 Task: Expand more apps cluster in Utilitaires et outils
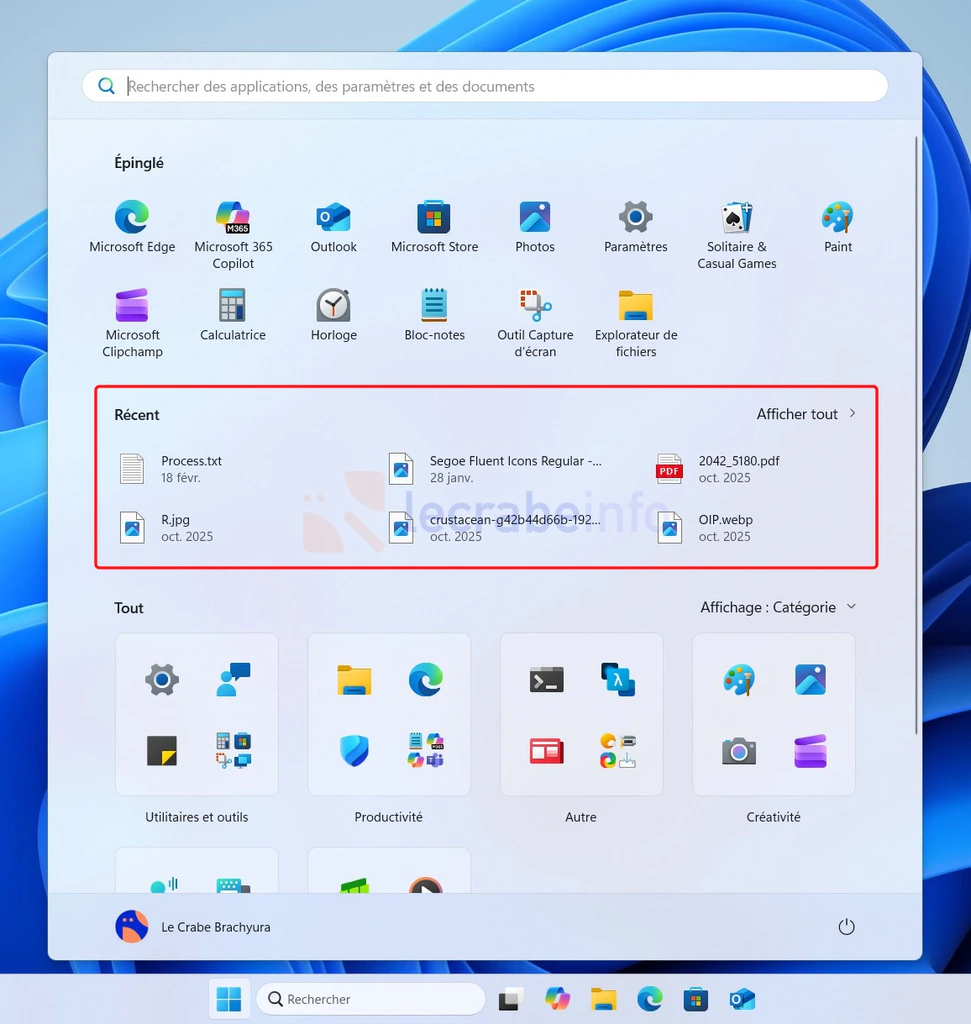pyautogui.click(x=233, y=750)
